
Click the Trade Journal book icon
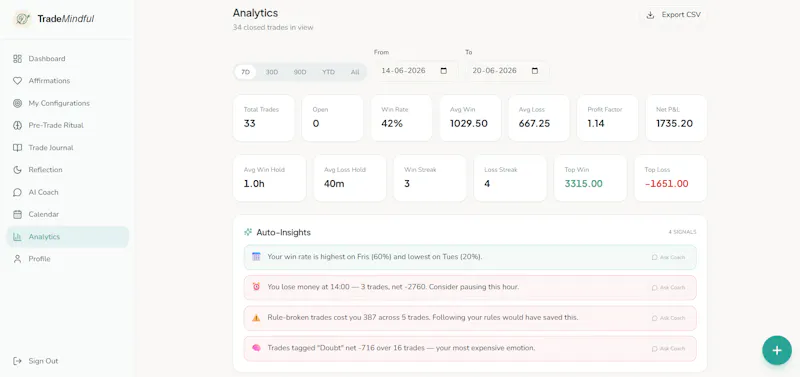(17, 147)
